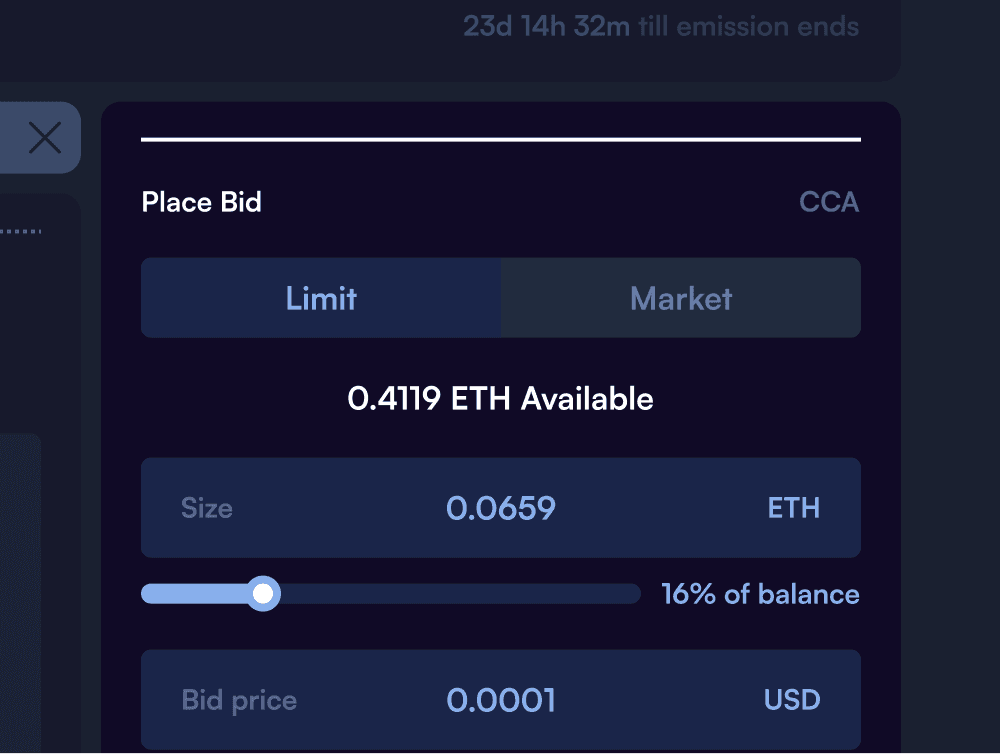The width and height of the screenshot is (1000, 754).
Task: Click the balance slider handle
Action: (x=263, y=594)
